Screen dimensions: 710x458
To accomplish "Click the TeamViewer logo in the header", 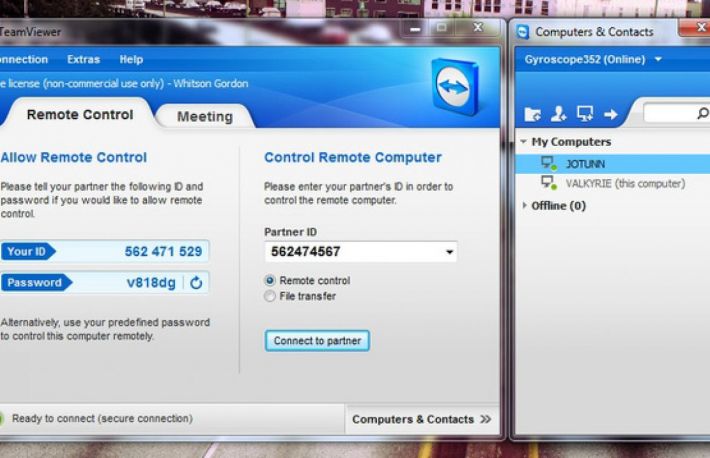I will click(x=456, y=87).
